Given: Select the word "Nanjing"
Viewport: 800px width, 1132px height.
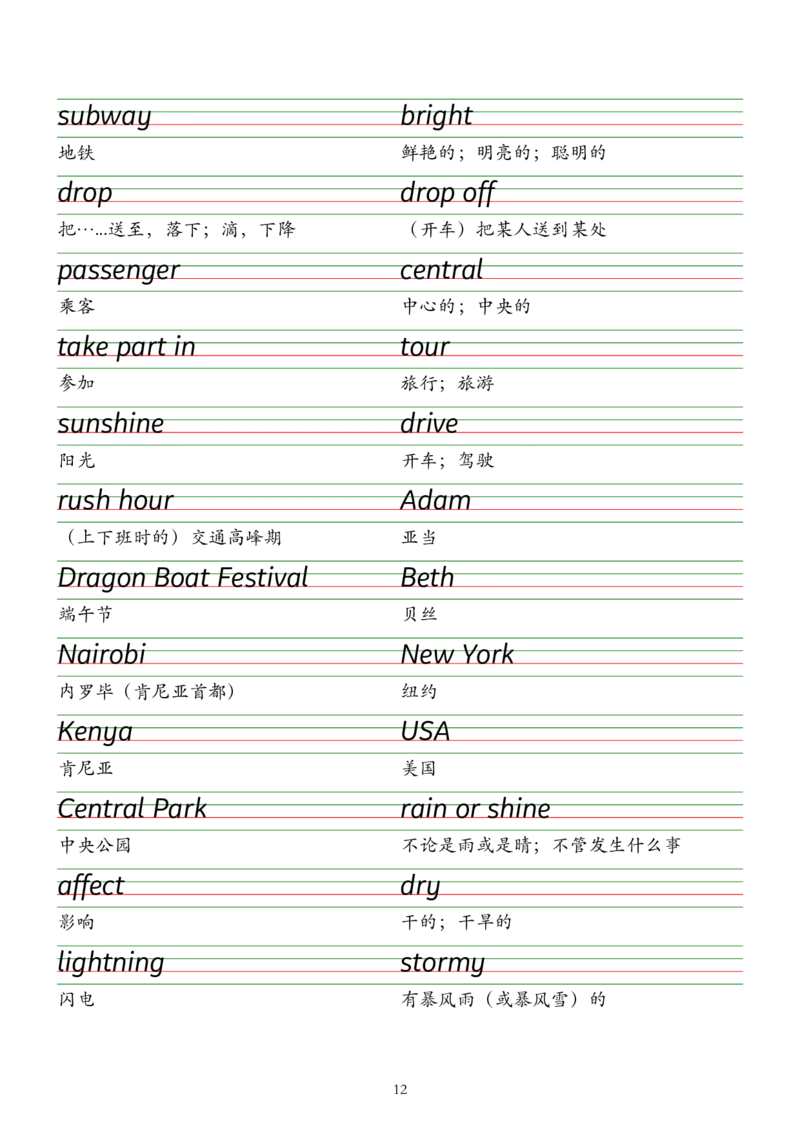Looking at the screenshot, I should coord(101,655).
